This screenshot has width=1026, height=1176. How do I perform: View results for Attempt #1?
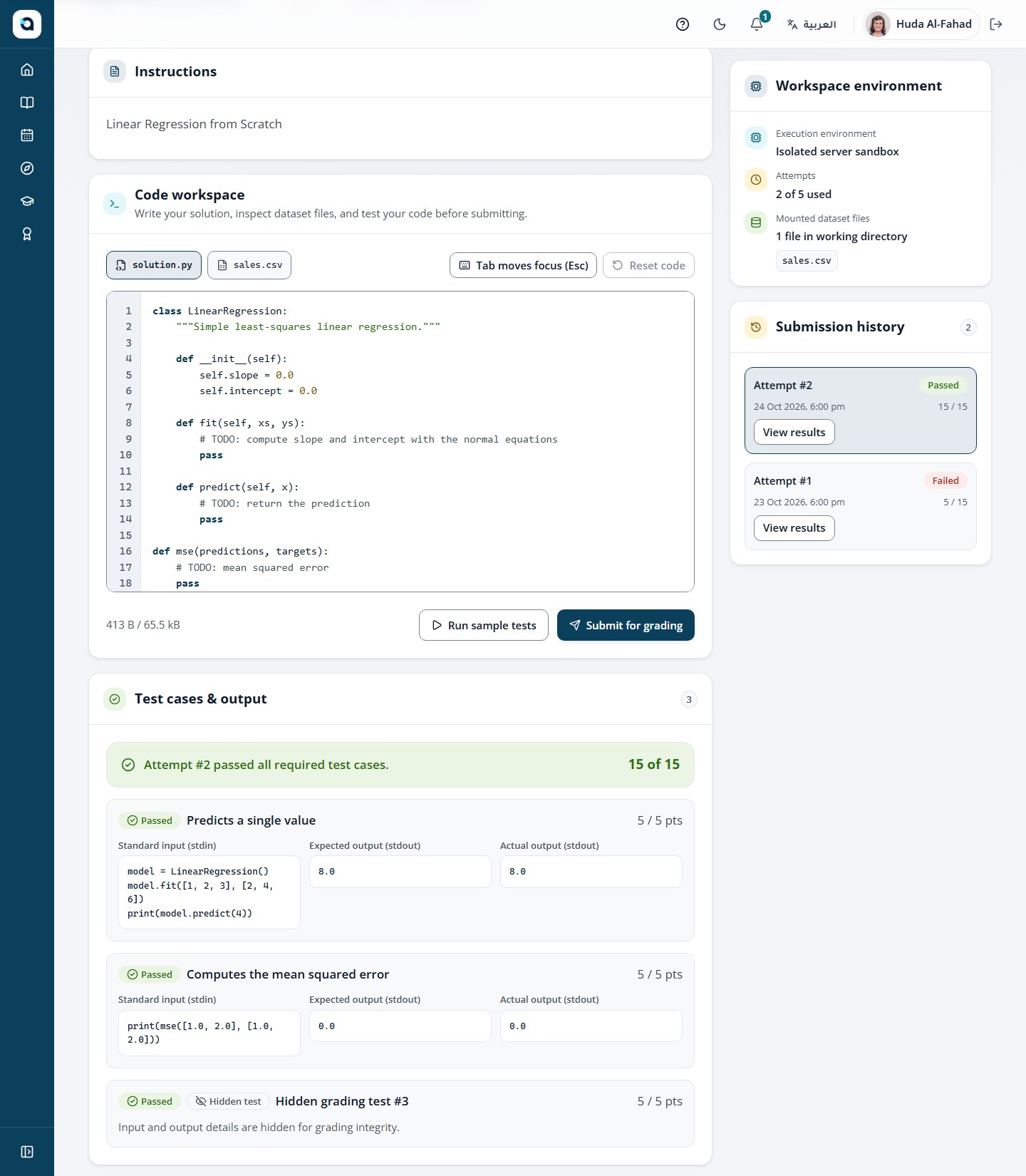click(794, 528)
